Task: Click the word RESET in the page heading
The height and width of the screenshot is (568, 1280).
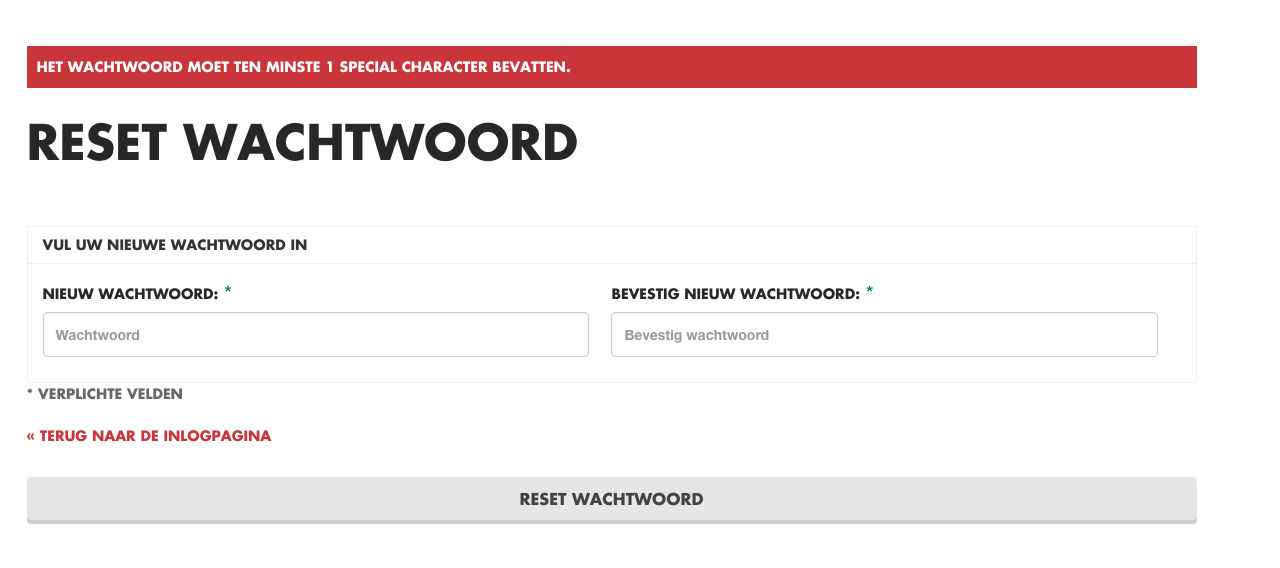Action: [97, 143]
